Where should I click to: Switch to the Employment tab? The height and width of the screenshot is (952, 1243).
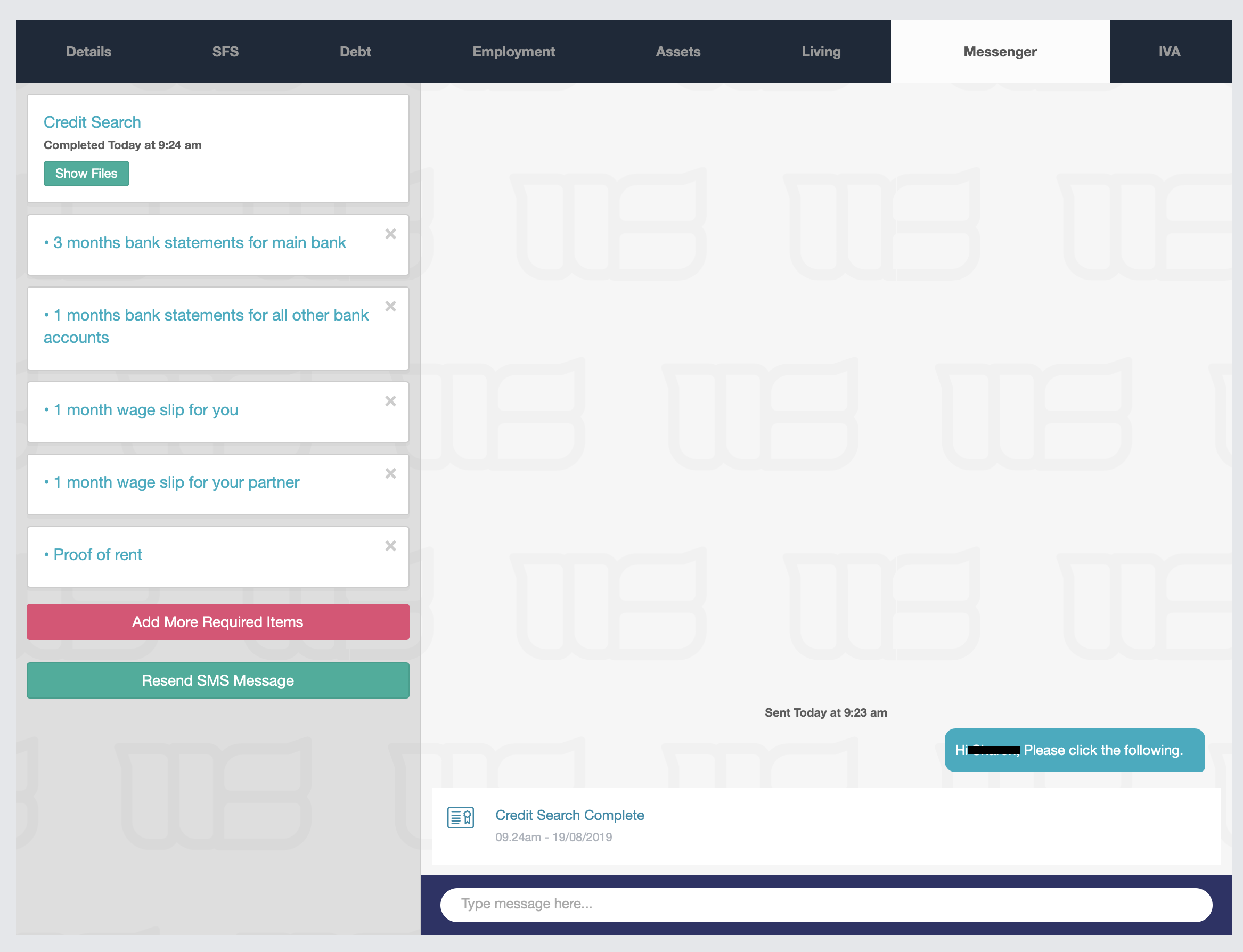point(513,52)
